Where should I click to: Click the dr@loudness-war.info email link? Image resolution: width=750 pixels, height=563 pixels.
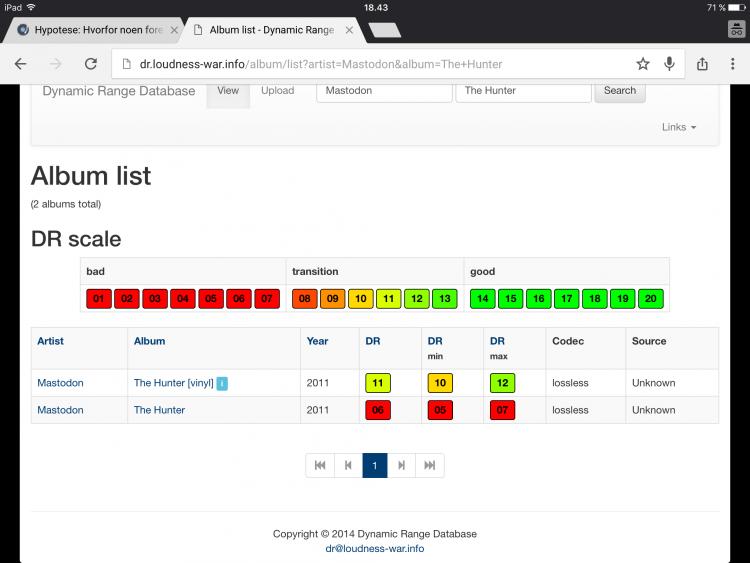pos(375,549)
